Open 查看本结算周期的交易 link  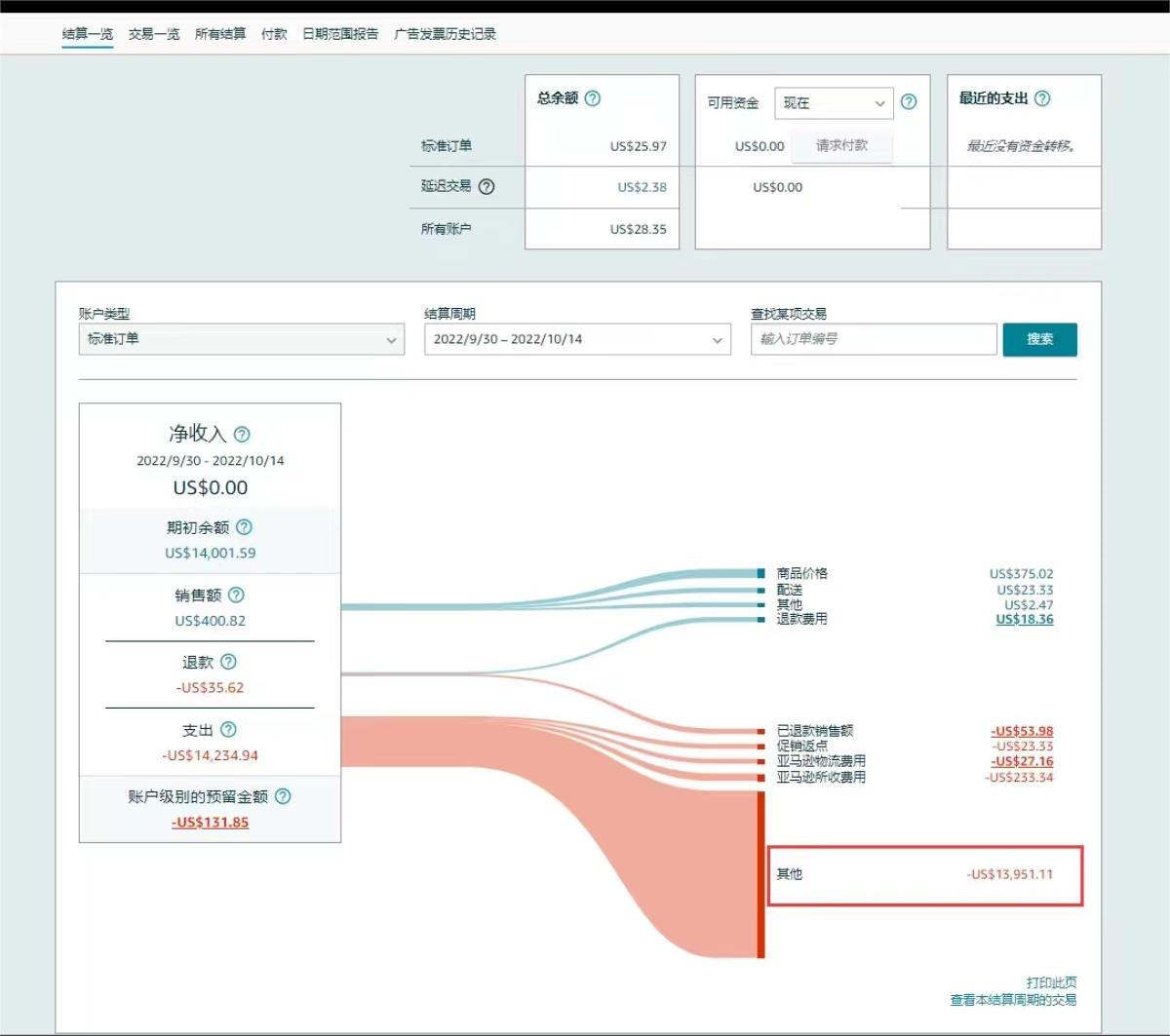[1013, 1000]
